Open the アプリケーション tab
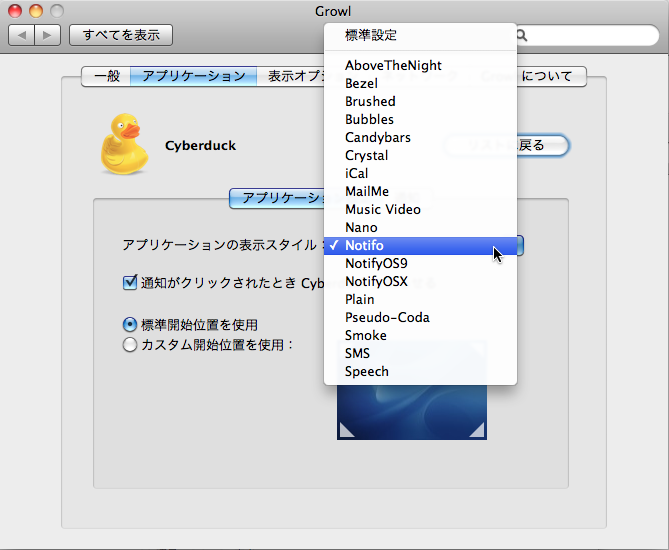The width and height of the screenshot is (669, 550). click(194, 76)
